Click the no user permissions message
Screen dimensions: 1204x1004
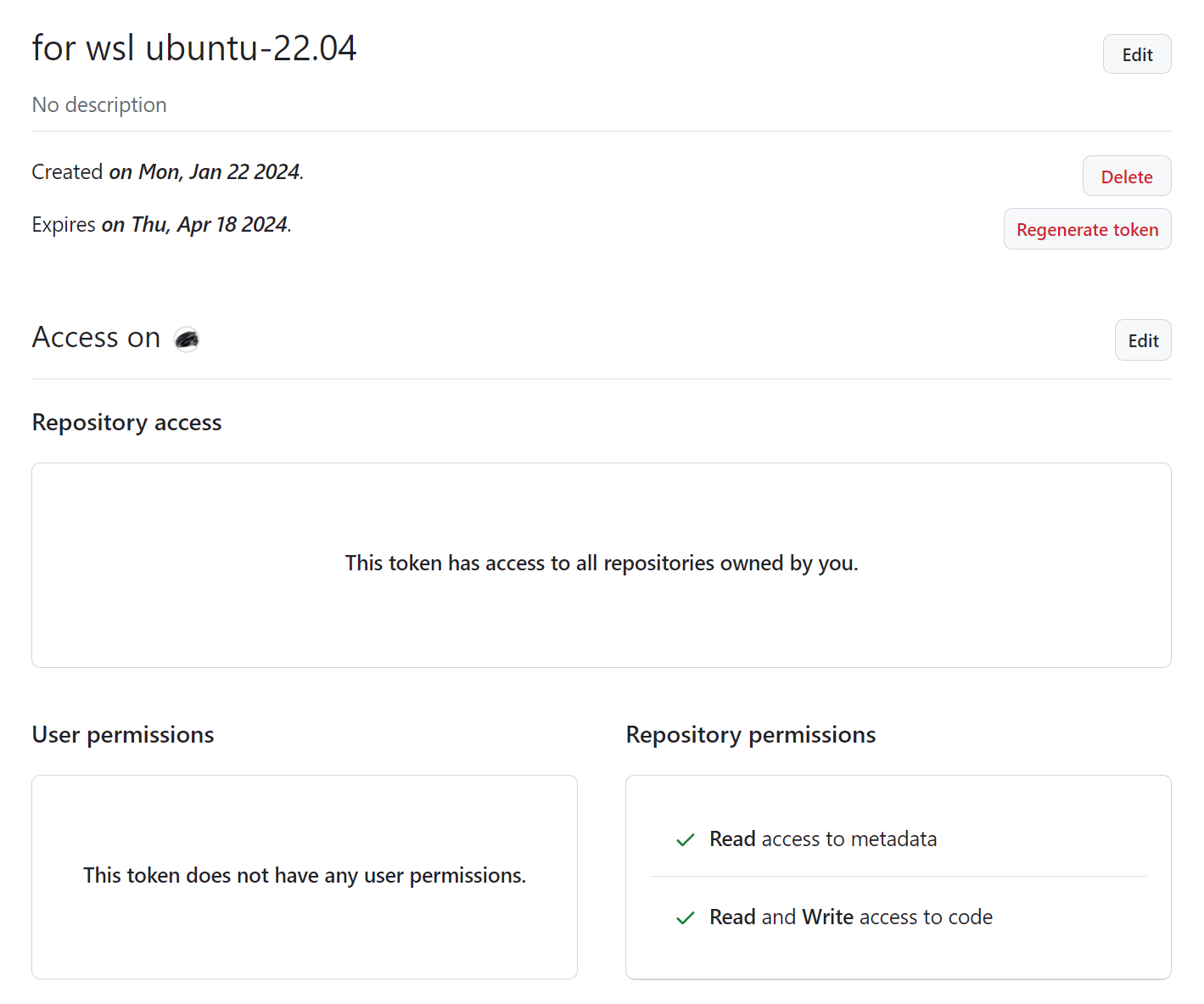click(x=304, y=875)
